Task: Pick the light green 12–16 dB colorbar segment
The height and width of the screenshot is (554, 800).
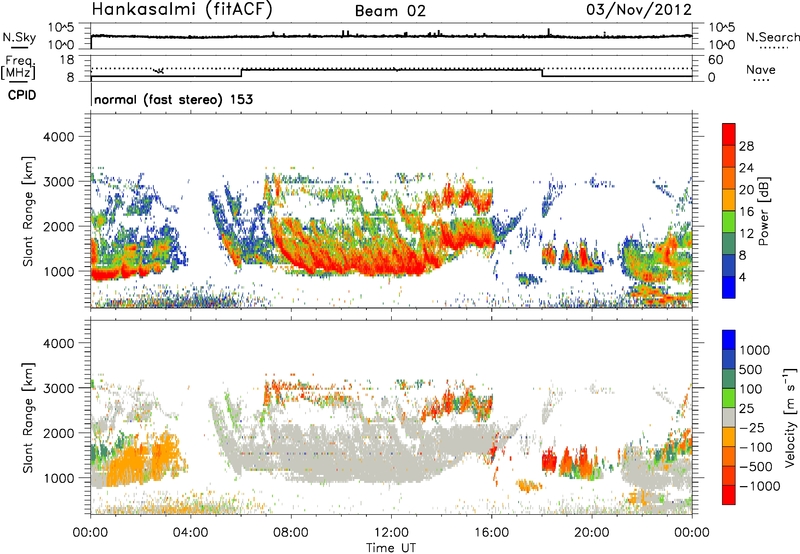Action: 729,222
